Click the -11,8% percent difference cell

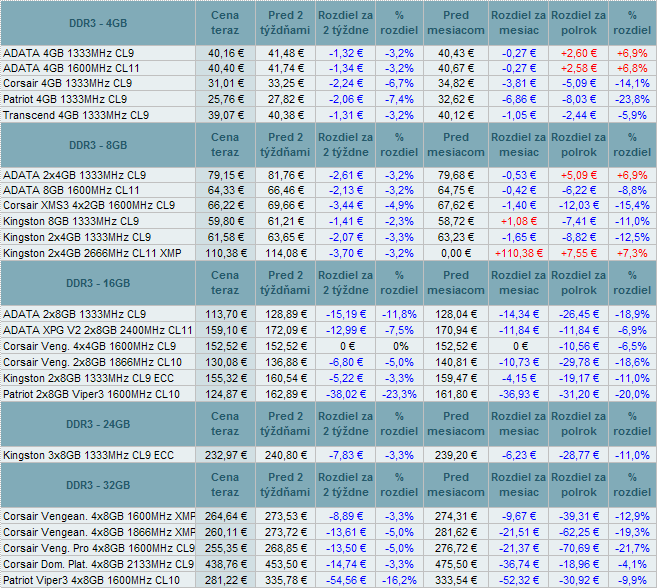coord(399,314)
